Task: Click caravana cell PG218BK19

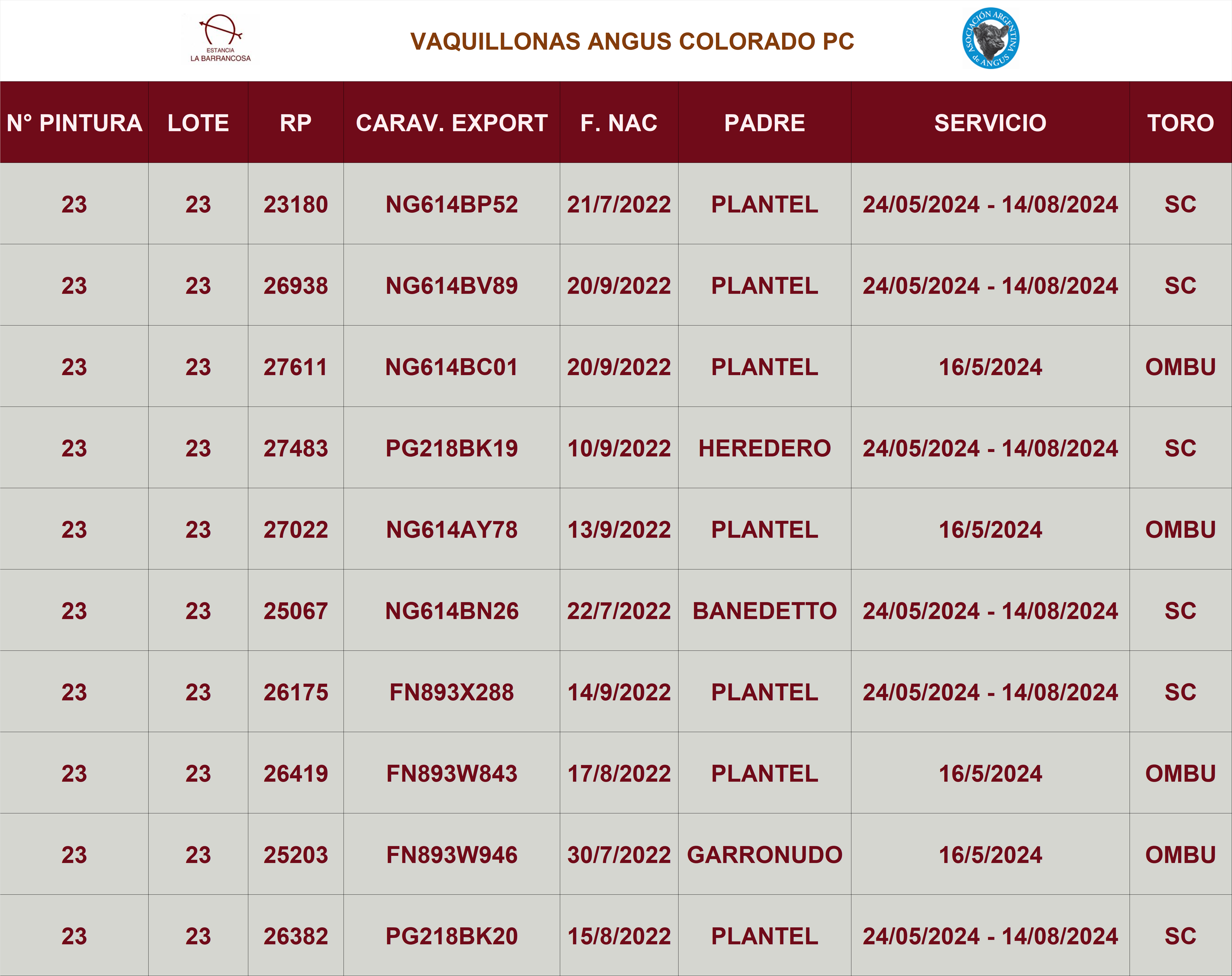Action: tap(451, 448)
